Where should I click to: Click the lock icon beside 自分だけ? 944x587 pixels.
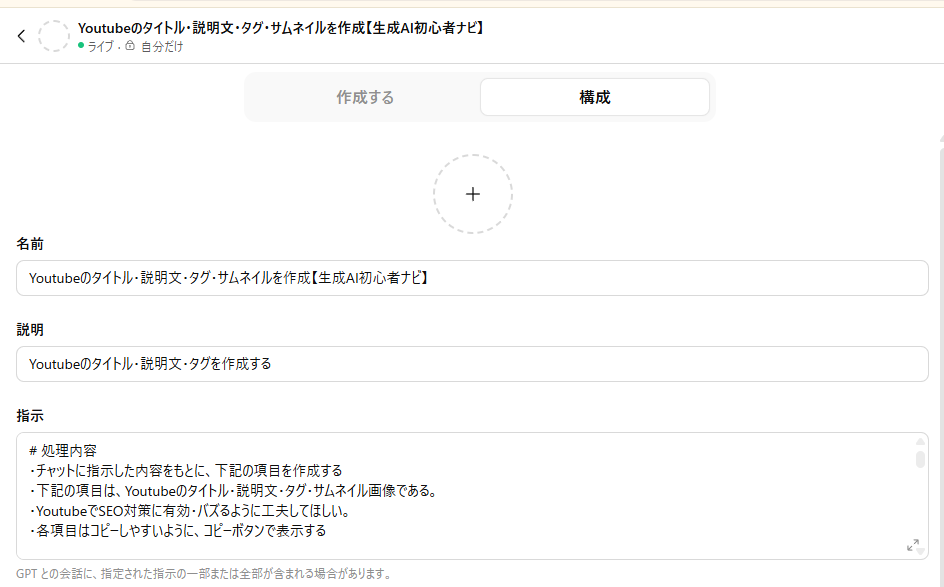(x=130, y=46)
